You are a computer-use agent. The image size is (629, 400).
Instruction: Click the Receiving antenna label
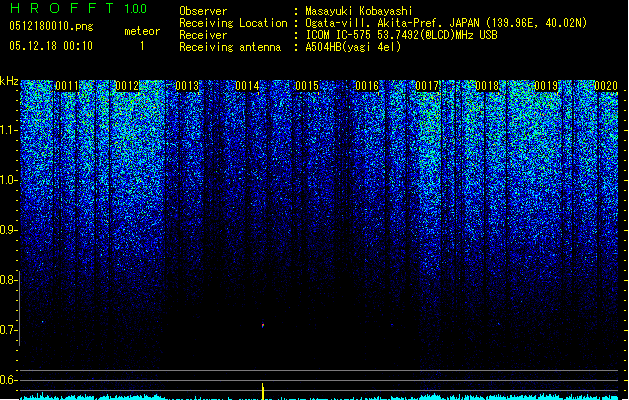[x=230, y=47]
